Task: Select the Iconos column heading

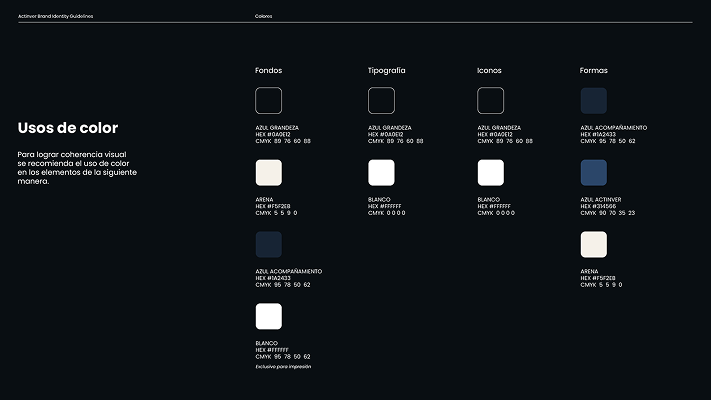Action: (489, 71)
